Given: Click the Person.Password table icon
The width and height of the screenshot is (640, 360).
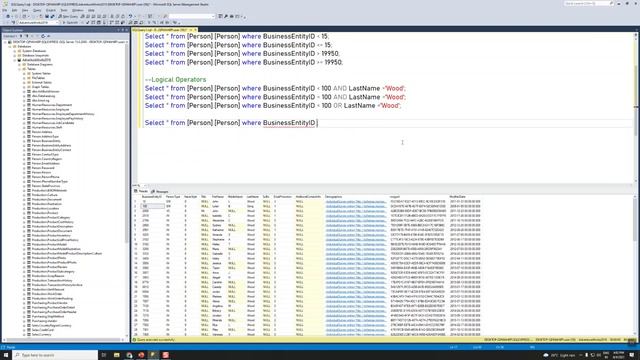Looking at the screenshot, I should point(29,168).
